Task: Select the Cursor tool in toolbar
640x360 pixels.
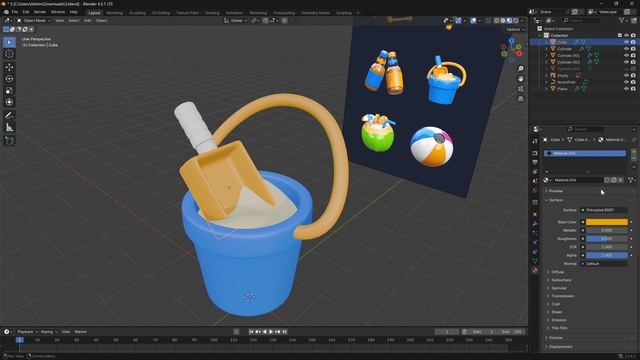Action: point(9,54)
